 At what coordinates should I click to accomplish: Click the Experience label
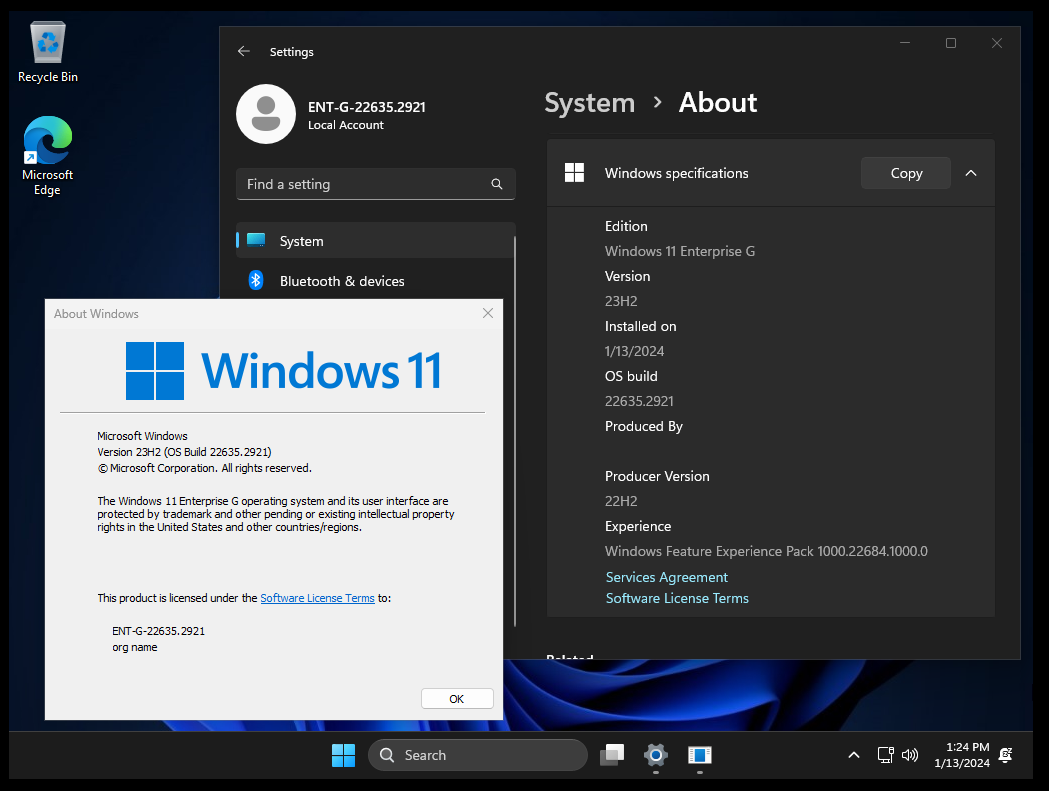pos(638,526)
